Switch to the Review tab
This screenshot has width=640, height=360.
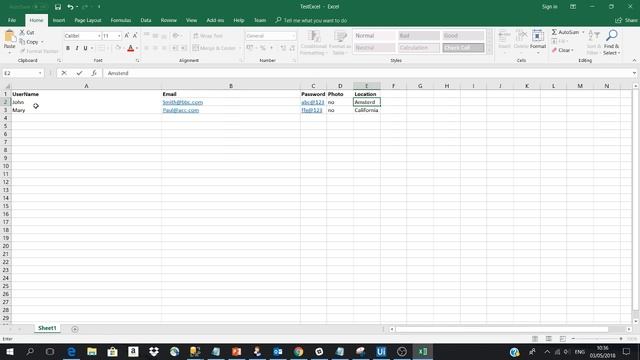(x=169, y=20)
